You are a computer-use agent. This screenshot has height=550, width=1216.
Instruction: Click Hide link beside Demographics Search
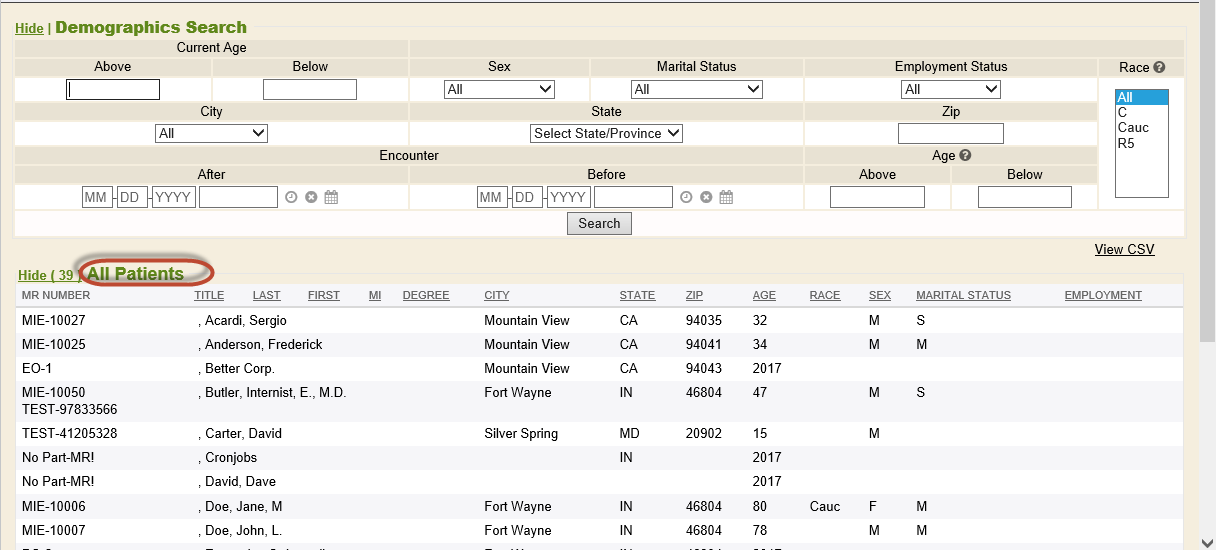coord(29,28)
